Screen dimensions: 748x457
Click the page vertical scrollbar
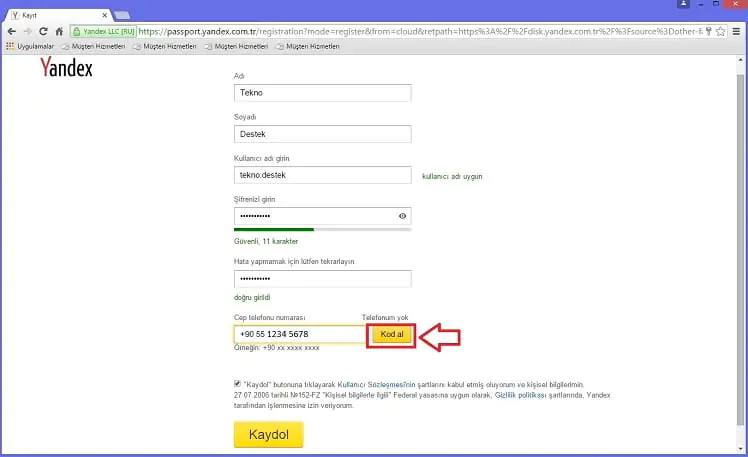coord(740,250)
